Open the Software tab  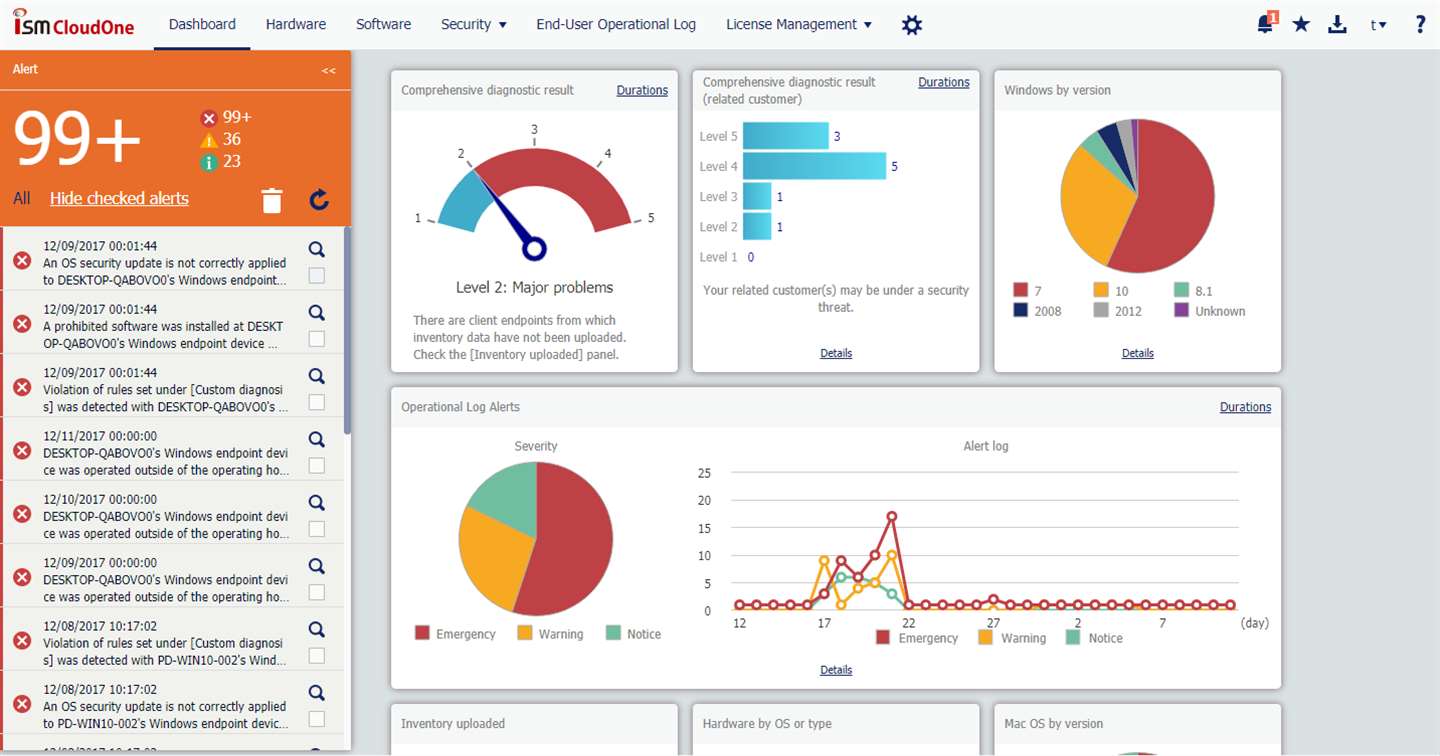(383, 24)
